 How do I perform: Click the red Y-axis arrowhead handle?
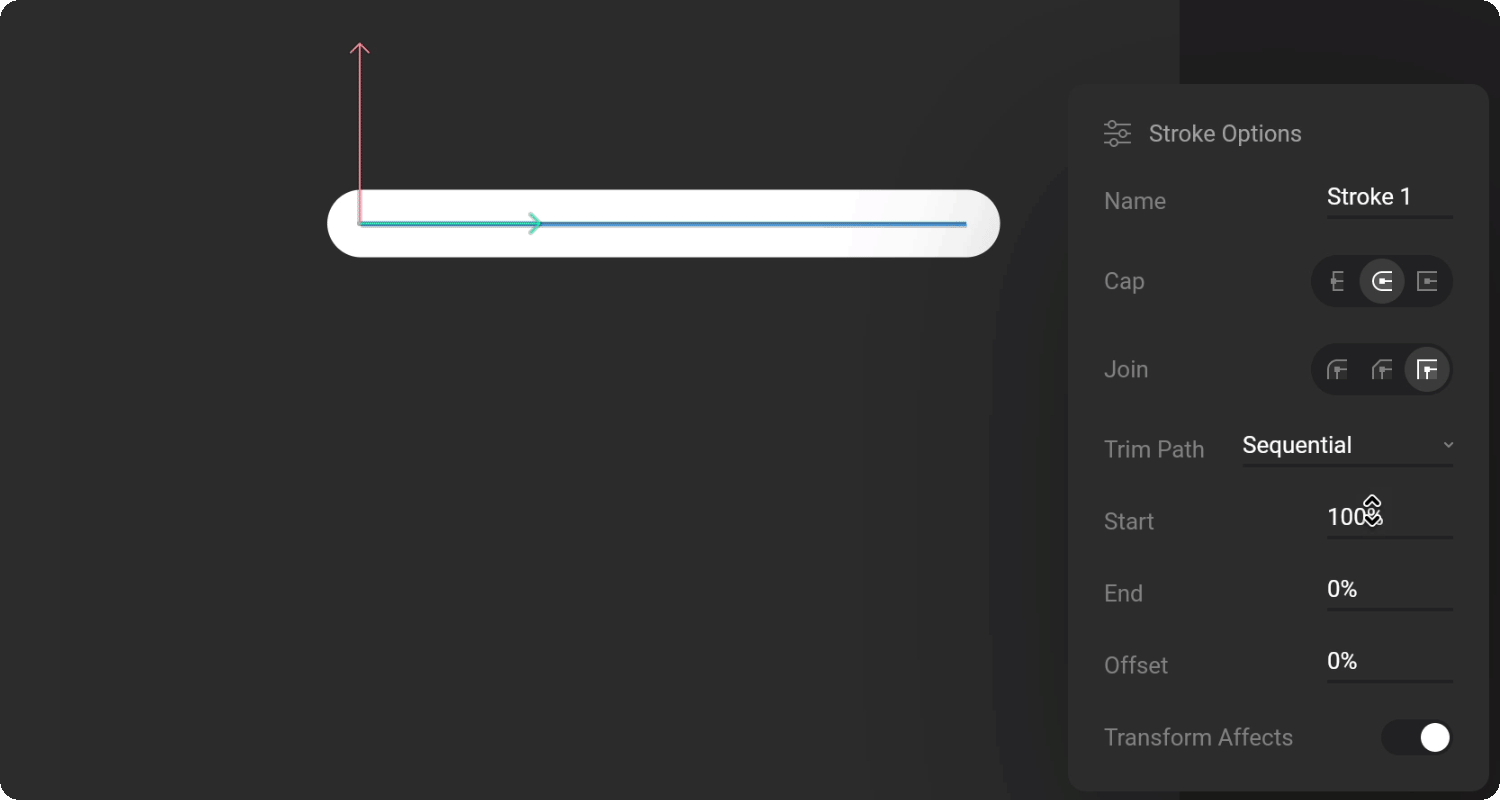[x=360, y=48]
